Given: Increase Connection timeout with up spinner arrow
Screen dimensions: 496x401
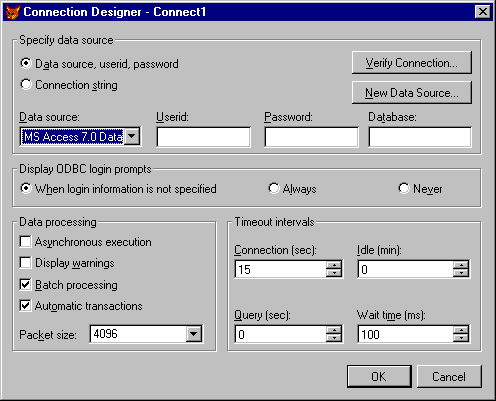Looking at the screenshot, I should (x=334, y=265).
